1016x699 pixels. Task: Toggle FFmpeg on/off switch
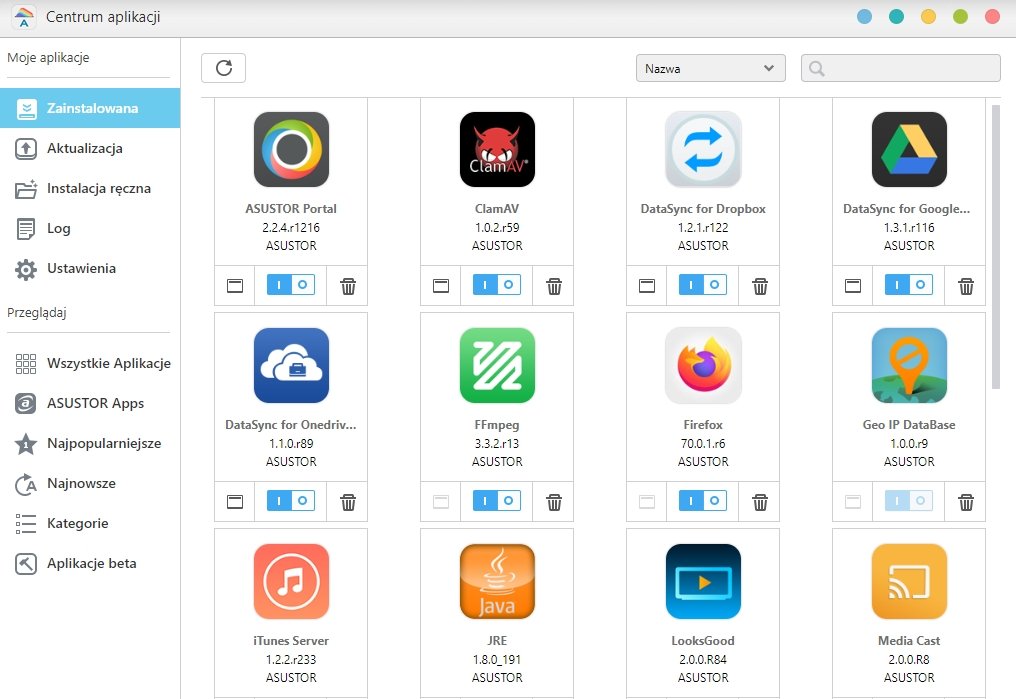pos(497,501)
